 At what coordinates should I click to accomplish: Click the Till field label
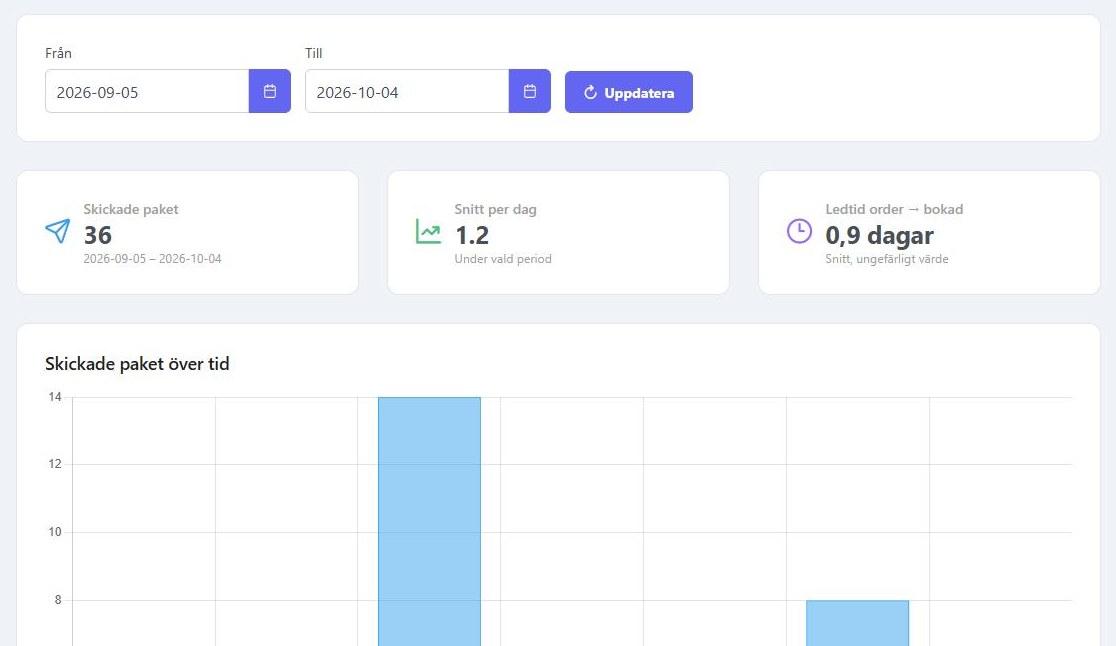point(314,53)
